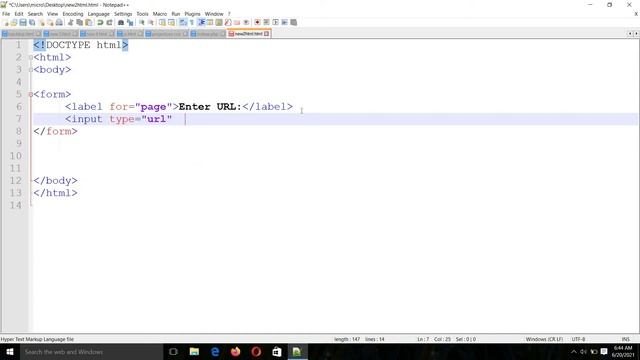Show hidden system tray icons chevron

click(x=574, y=352)
